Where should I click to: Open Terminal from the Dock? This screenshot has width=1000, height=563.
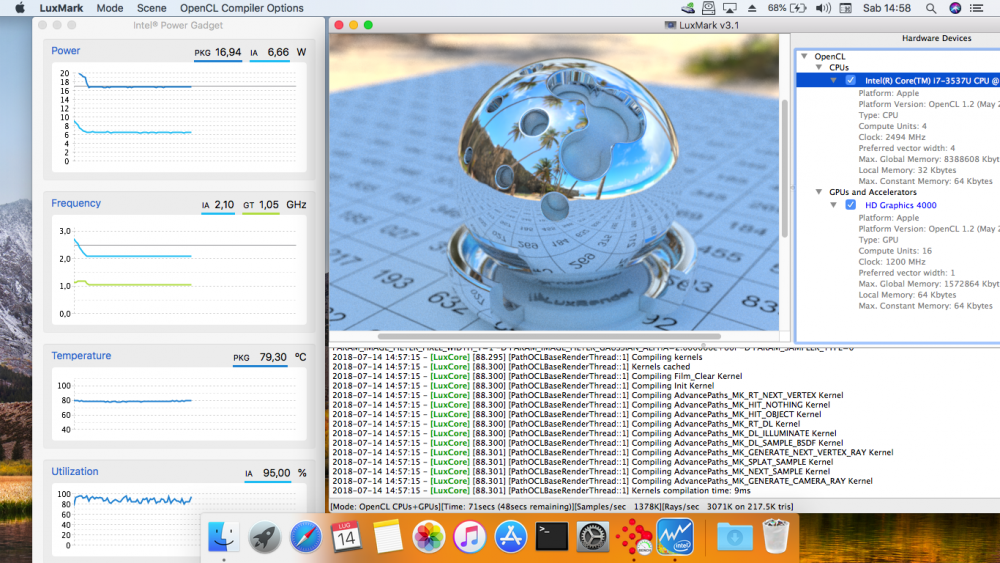click(552, 537)
